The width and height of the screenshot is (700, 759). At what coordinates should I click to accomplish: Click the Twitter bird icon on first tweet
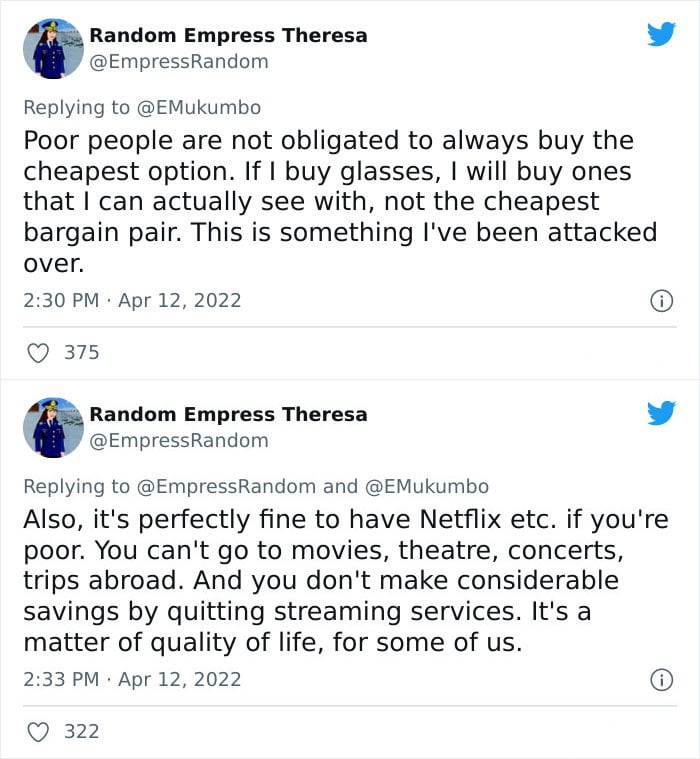[x=661, y=34]
